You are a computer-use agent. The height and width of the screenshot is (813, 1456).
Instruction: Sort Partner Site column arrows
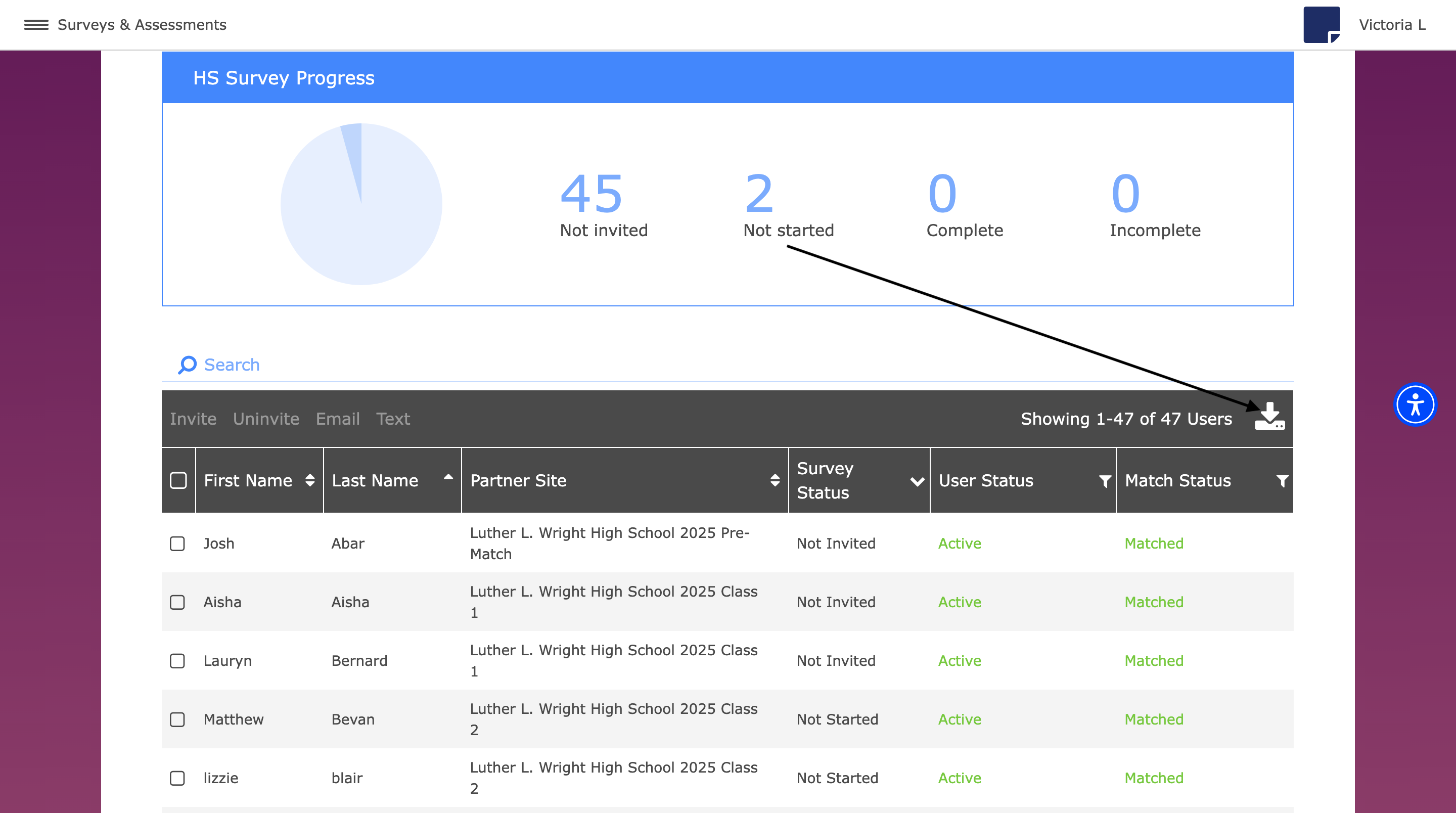775,480
